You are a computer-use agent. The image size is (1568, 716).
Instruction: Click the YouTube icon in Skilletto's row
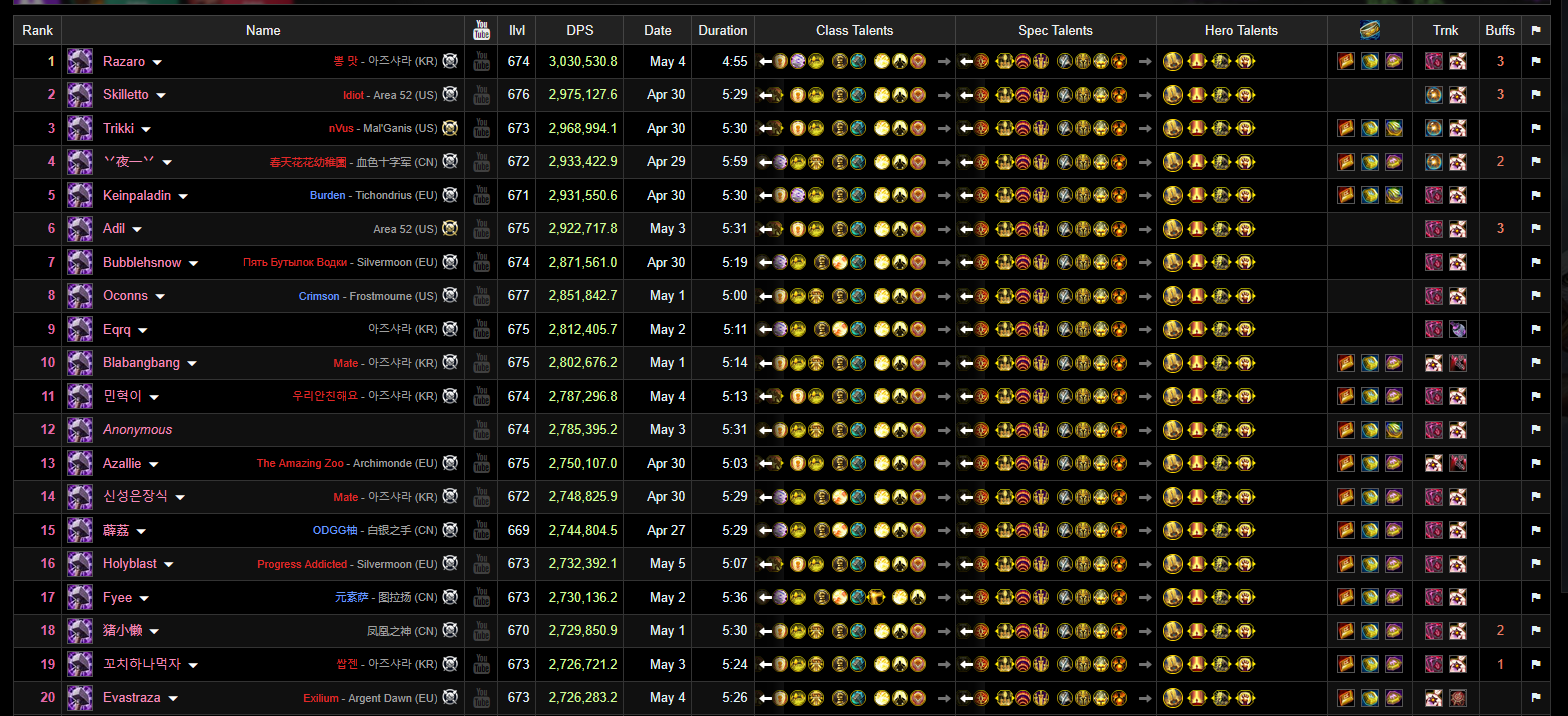coord(482,95)
